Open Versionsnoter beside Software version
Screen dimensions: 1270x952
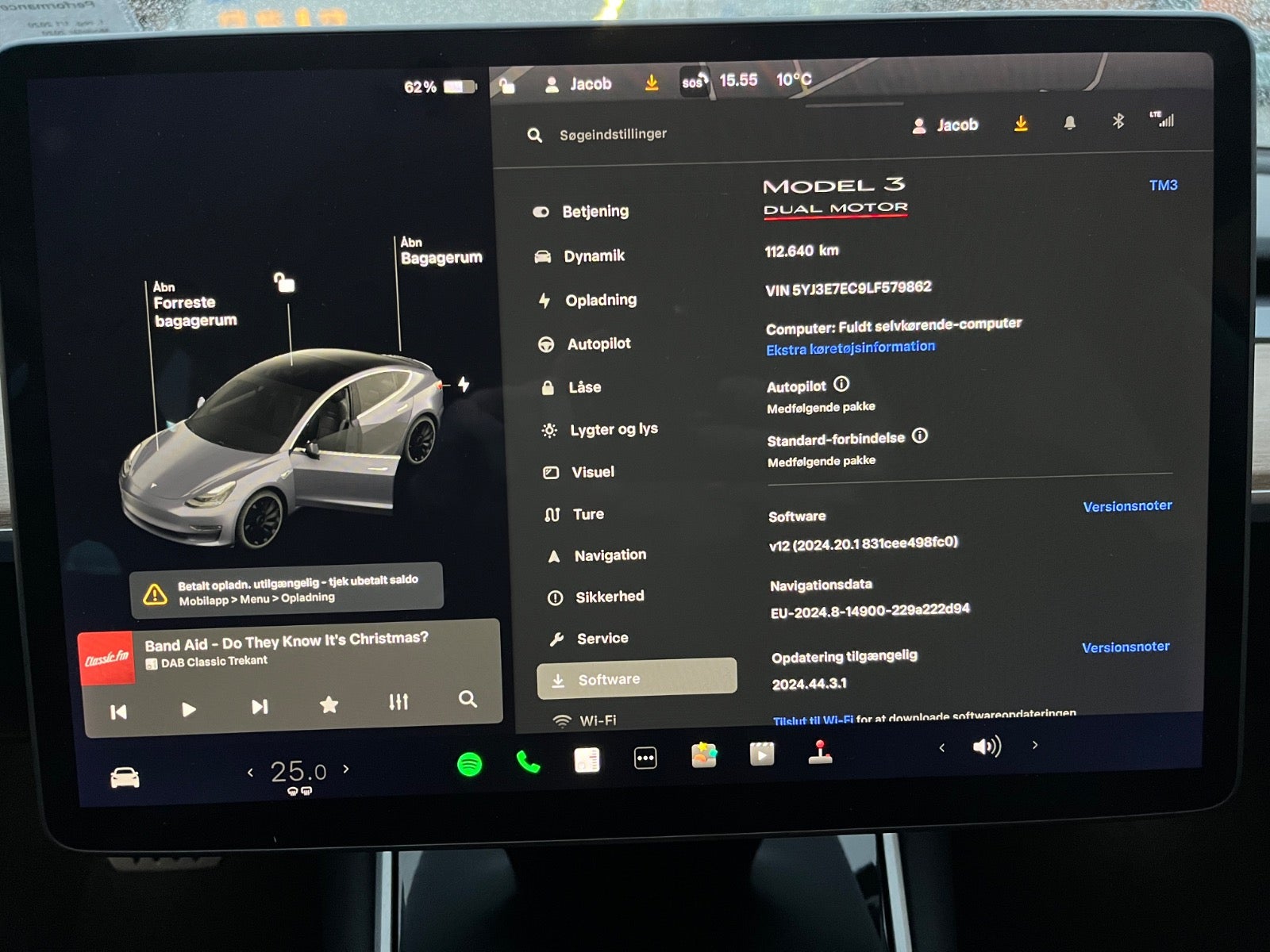pyautogui.click(x=1127, y=505)
